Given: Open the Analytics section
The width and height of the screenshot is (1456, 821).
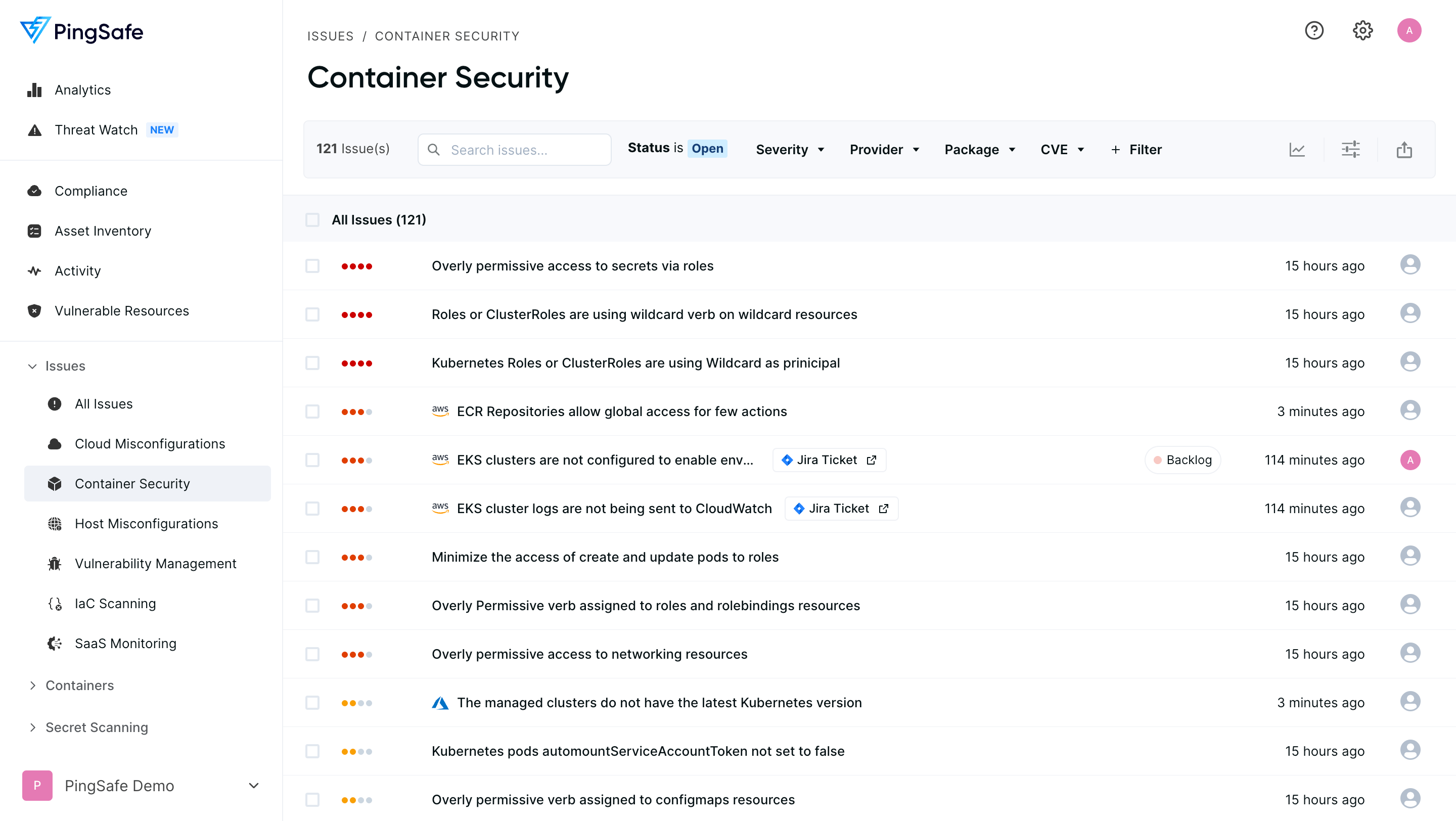Looking at the screenshot, I should coord(82,89).
